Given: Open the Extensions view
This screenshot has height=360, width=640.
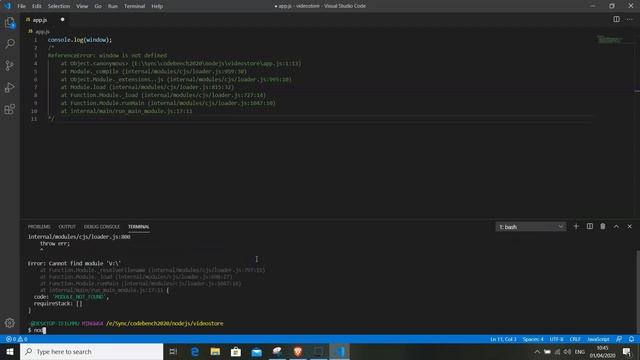Looking at the screenshot, I should coord(10,109).
